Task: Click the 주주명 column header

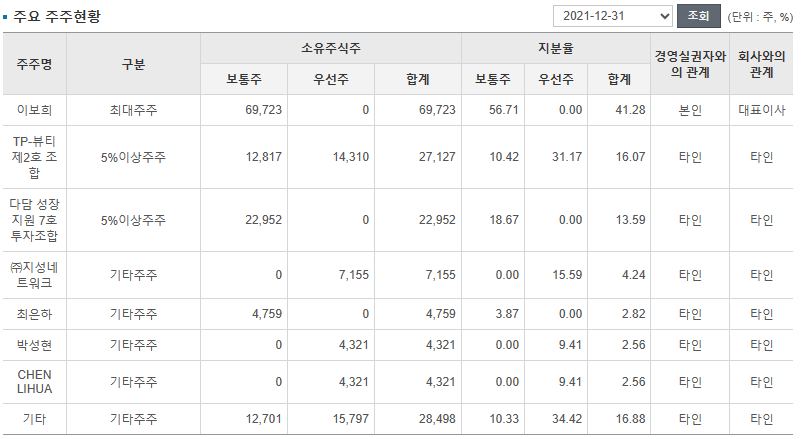Action: pos(34,64)
